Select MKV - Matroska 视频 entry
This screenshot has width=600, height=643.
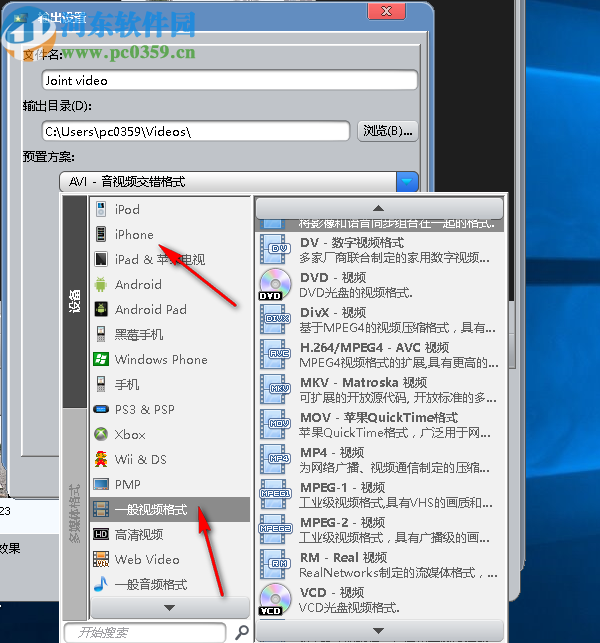pyautogui.click(x=379, y=390)
